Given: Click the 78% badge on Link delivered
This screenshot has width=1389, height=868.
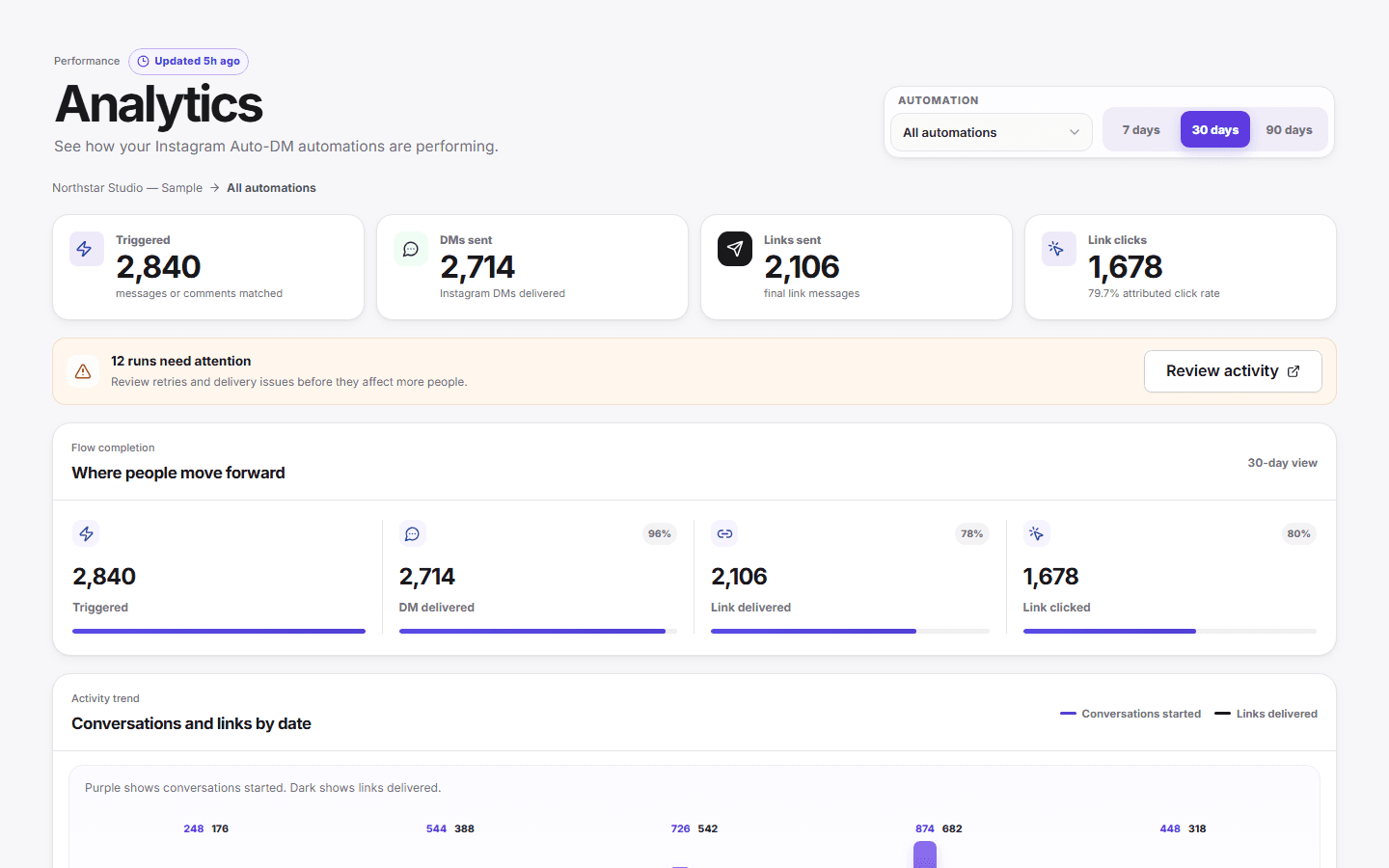Looking at the screenshot, I should tap(972, 533).
